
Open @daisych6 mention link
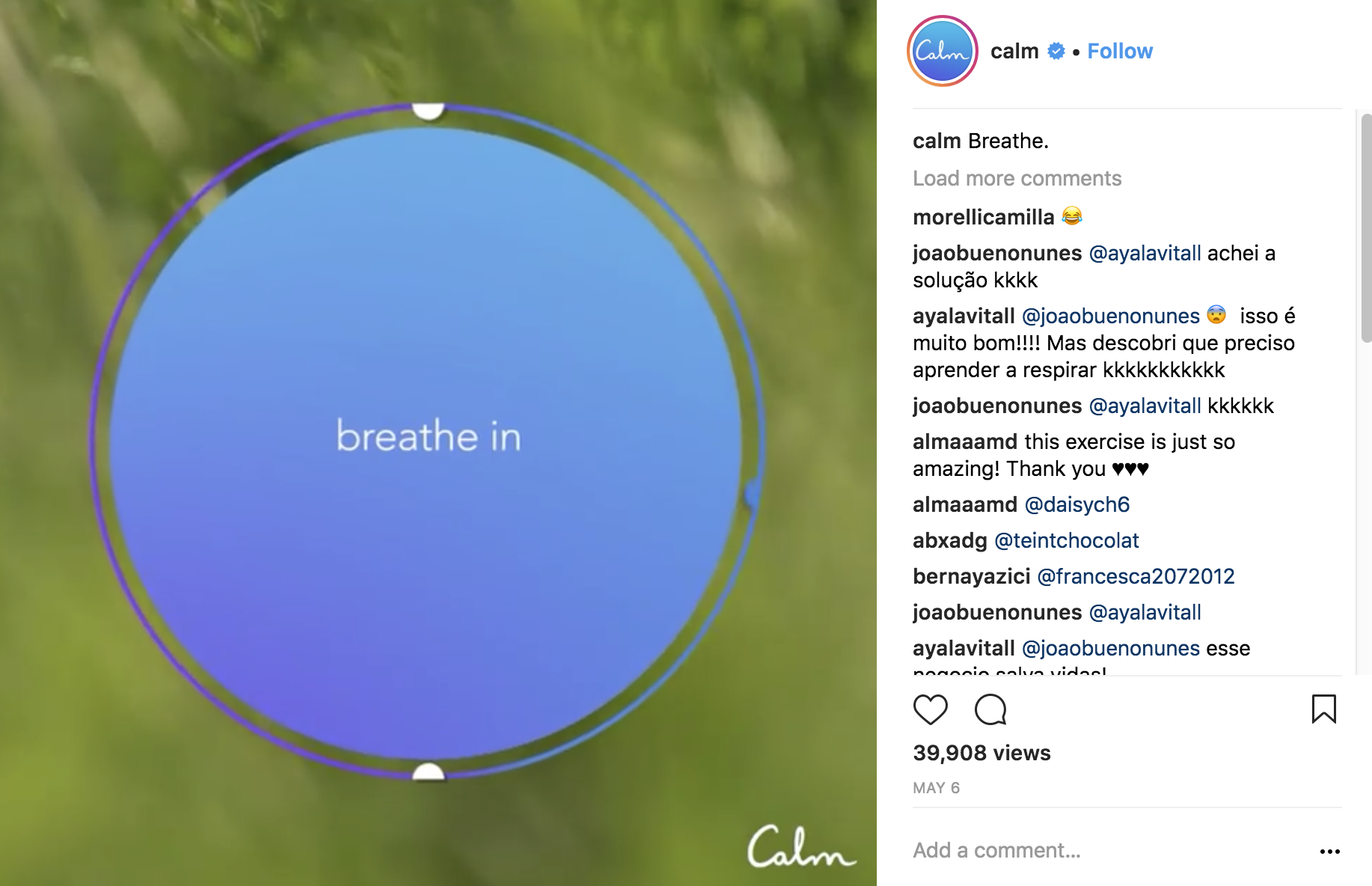[1077, 504]
